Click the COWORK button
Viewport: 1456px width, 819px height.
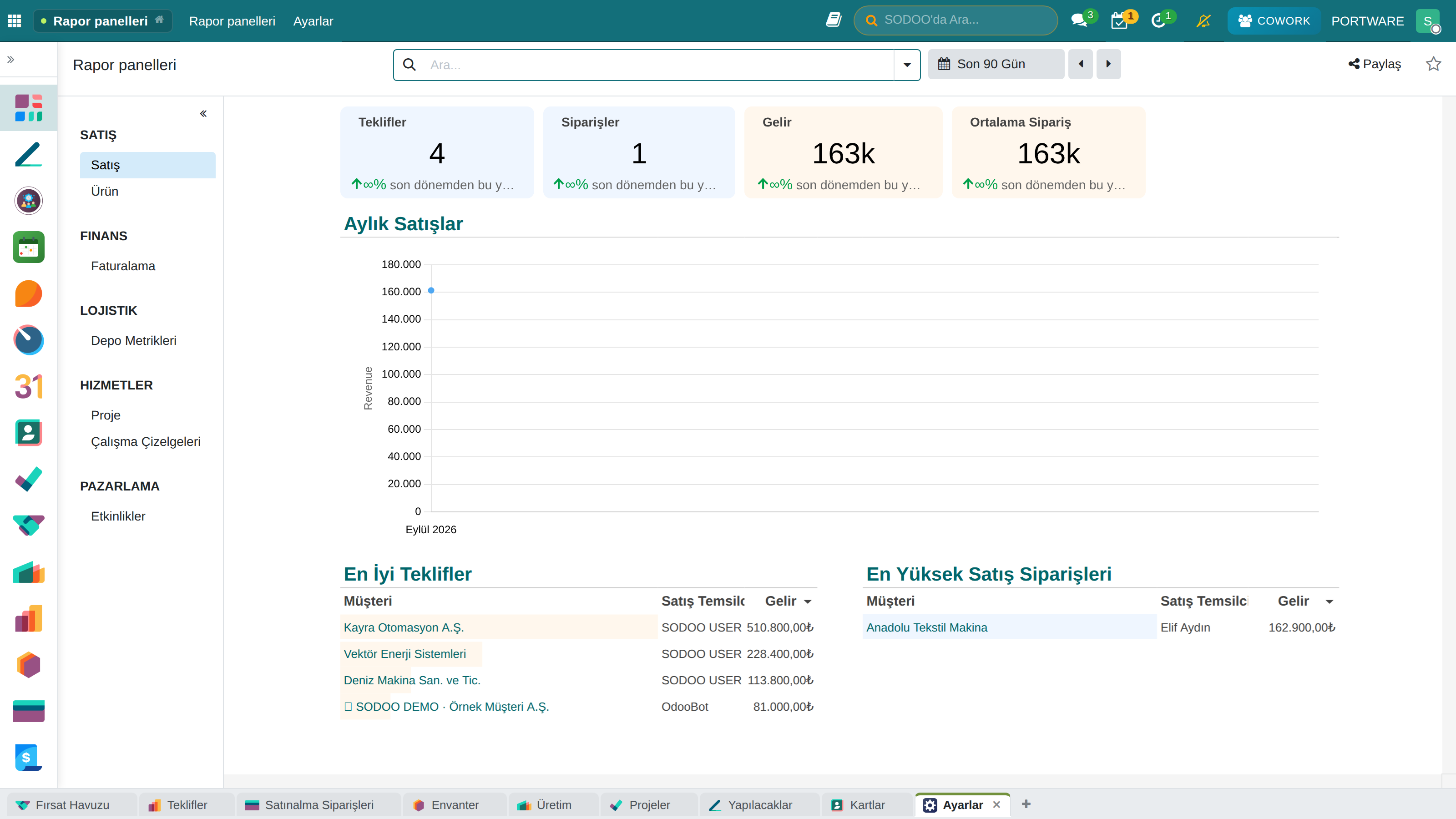click(x=1274, y=21)
